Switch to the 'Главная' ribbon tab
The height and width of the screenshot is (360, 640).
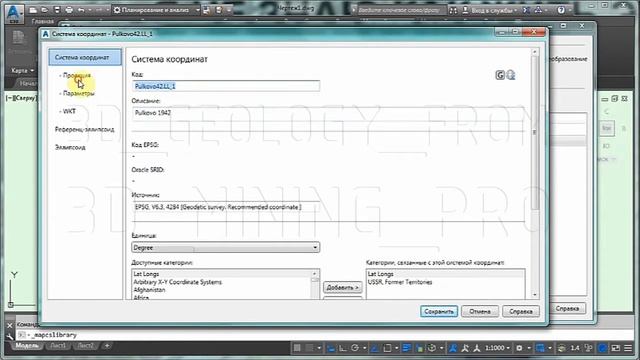pyautogui.click(x=42, y=21)
